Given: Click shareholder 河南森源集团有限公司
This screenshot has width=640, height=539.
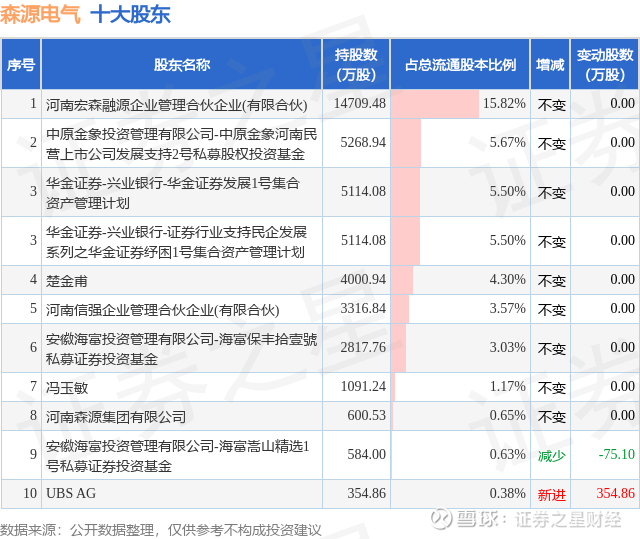Looking at the screenshot, I should [116, 417].
